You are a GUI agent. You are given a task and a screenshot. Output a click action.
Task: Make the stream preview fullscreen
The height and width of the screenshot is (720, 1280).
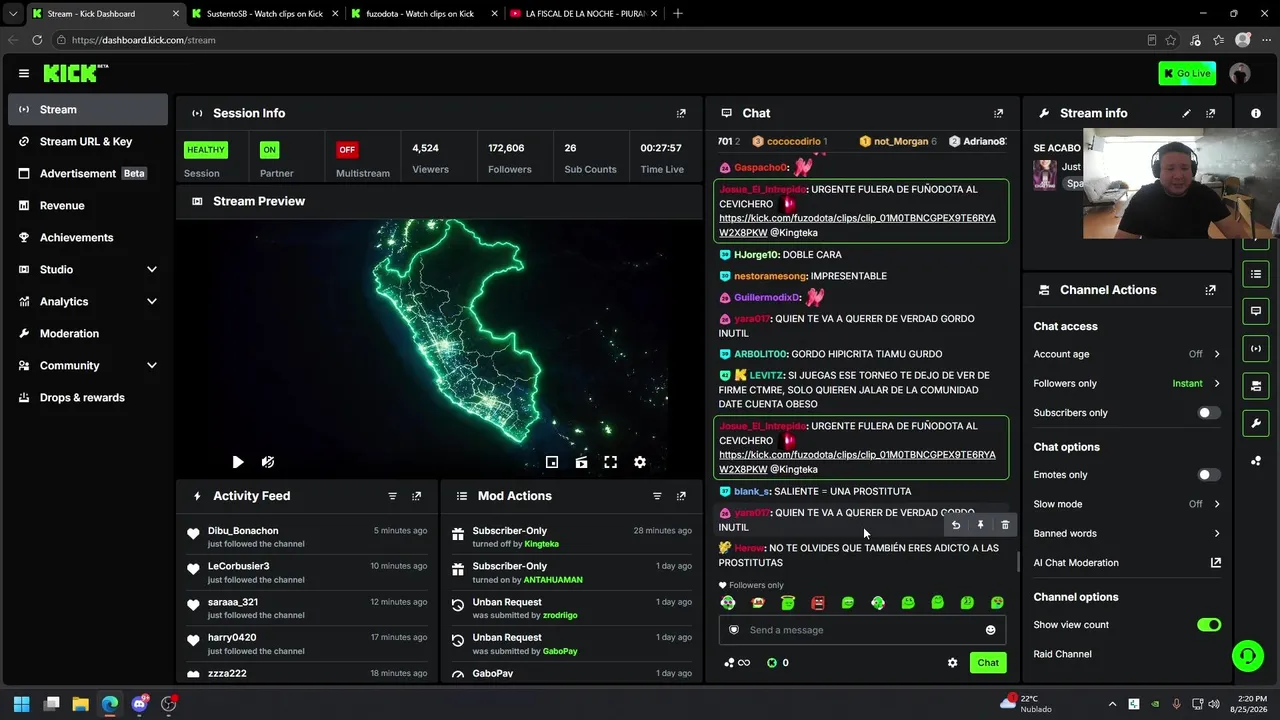click(610, 462)
